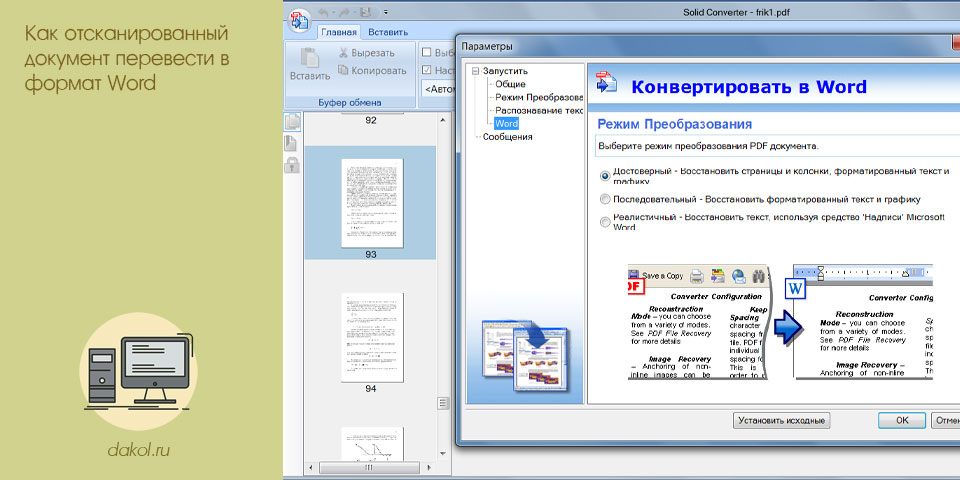
Task: Select Общие in the settings tree
Action: 511,84
